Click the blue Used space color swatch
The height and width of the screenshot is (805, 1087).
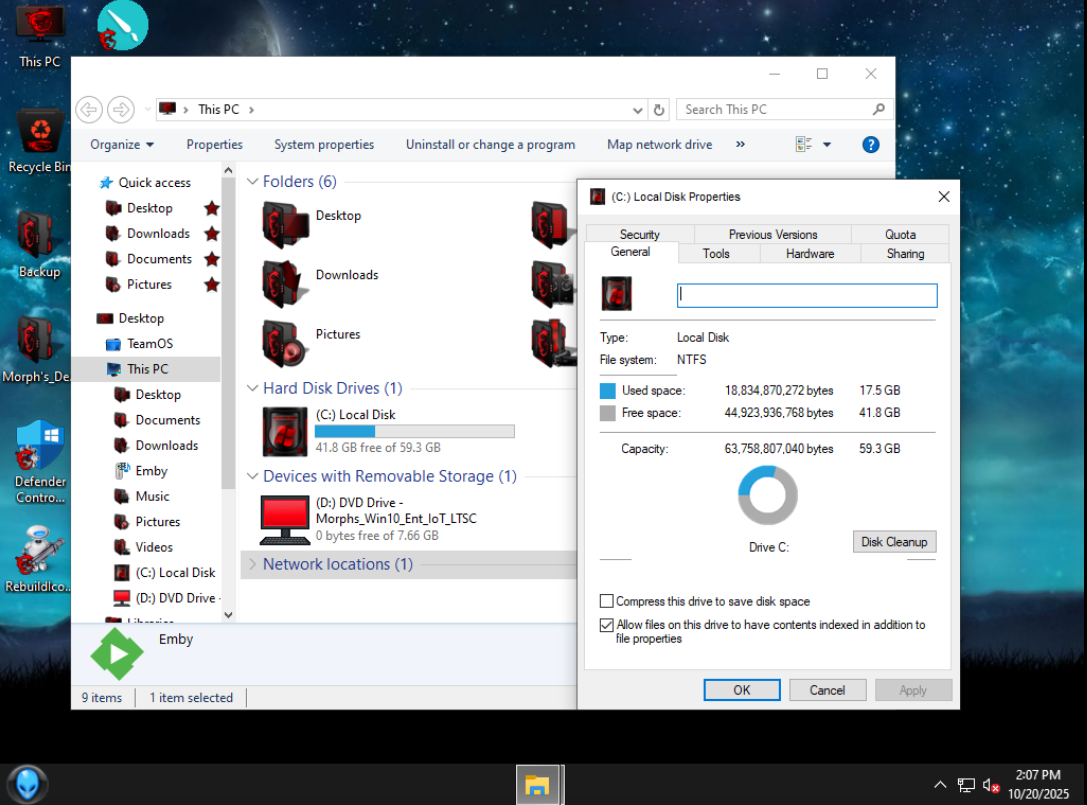click(607, 390)
